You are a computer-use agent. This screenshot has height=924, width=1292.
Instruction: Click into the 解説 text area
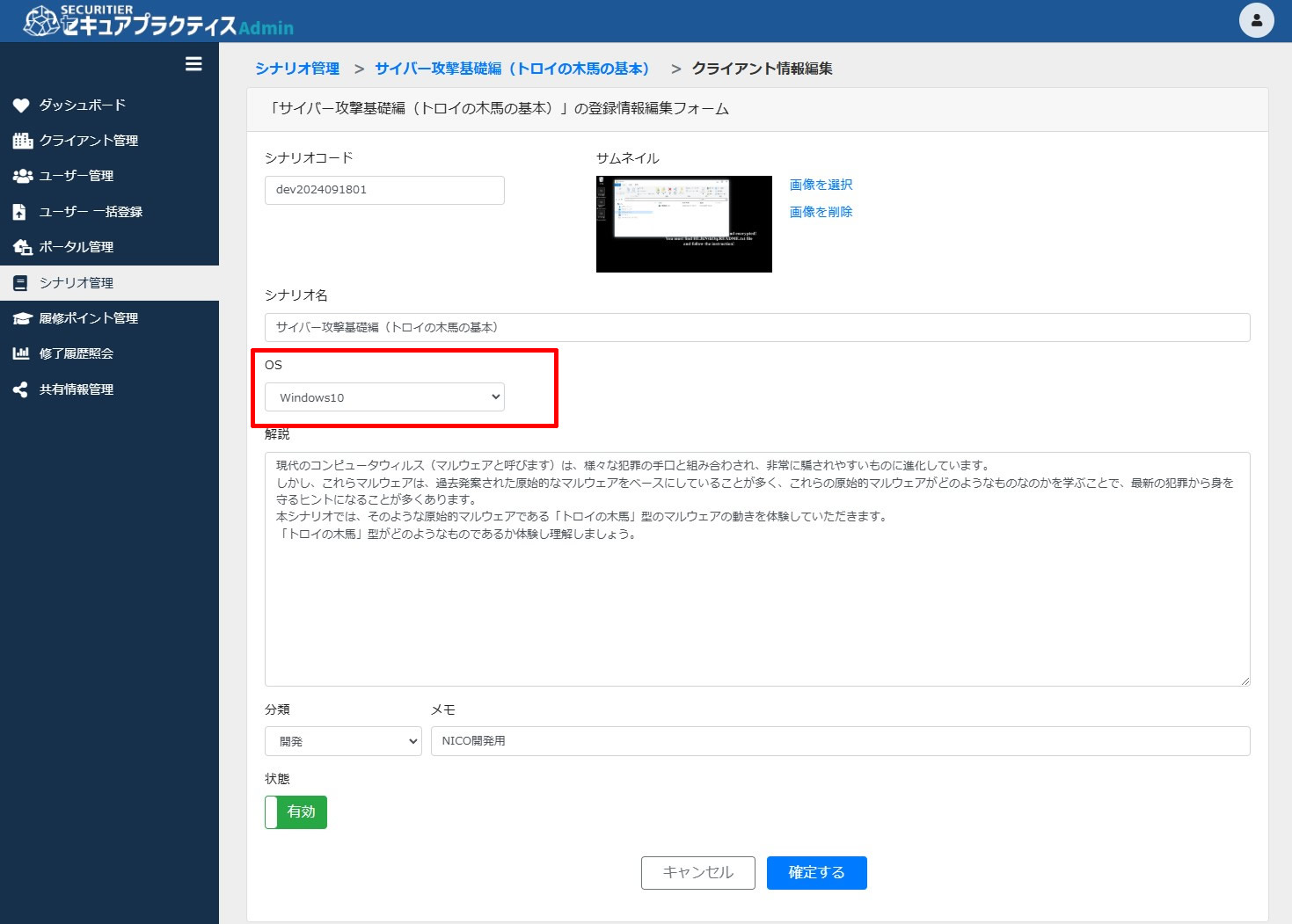pos(757,569)
